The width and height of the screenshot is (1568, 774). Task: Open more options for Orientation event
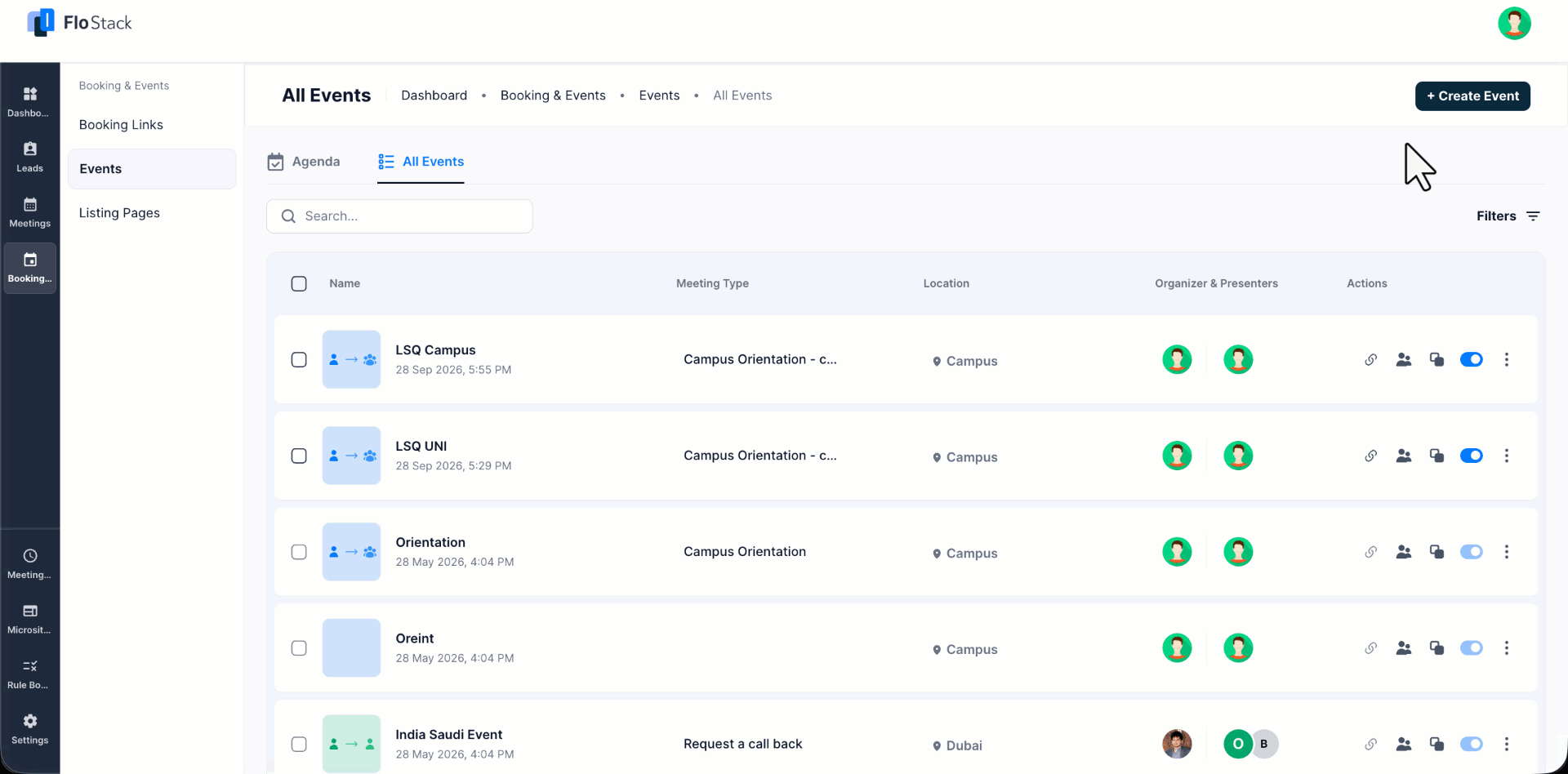(x=1507, y=552)
